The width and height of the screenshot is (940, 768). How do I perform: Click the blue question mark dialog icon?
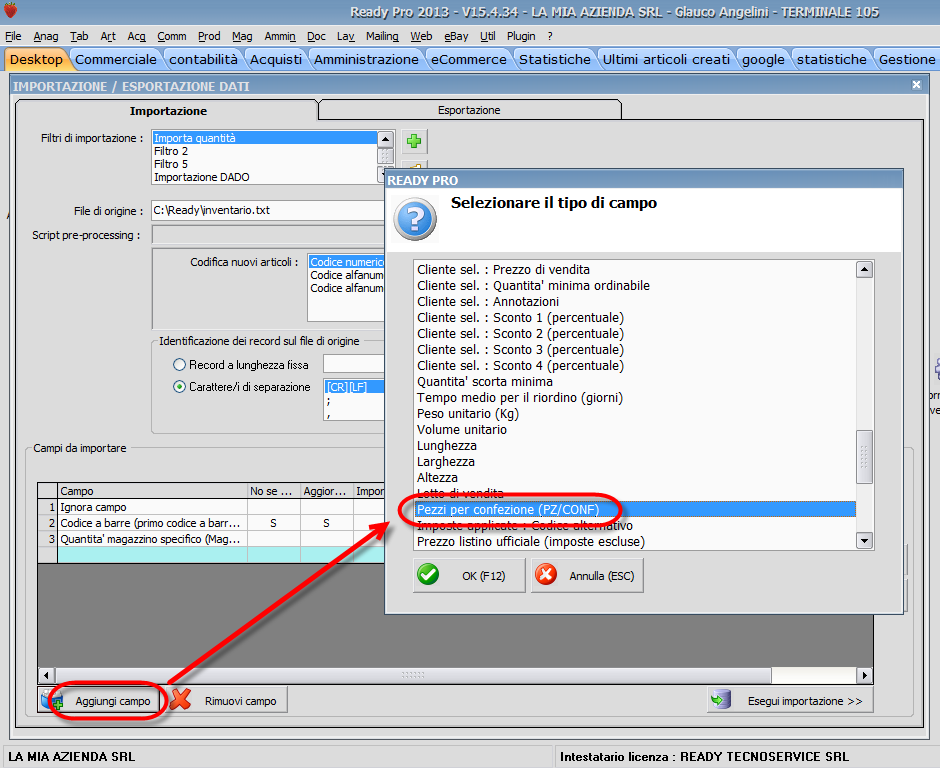[415, 219]
